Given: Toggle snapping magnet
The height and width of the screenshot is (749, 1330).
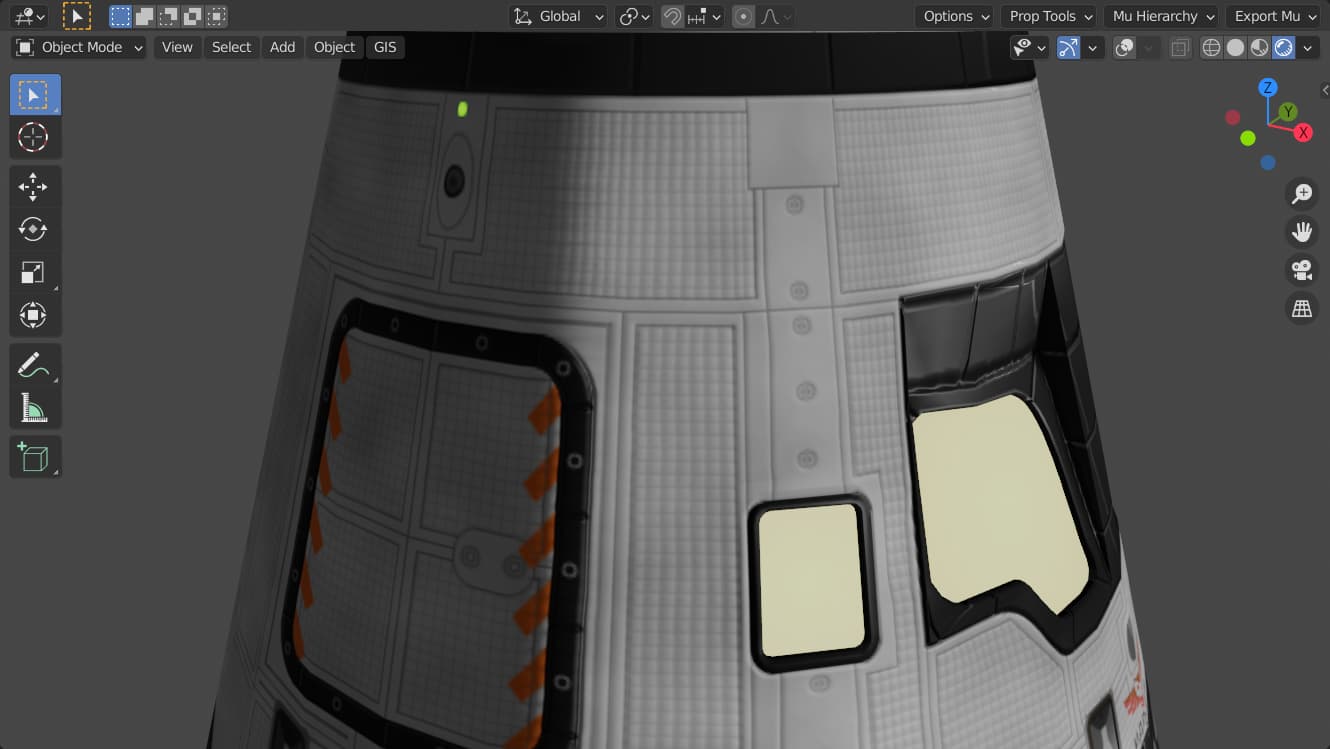Looking at the screenshot, I should (x=672, y=16).
